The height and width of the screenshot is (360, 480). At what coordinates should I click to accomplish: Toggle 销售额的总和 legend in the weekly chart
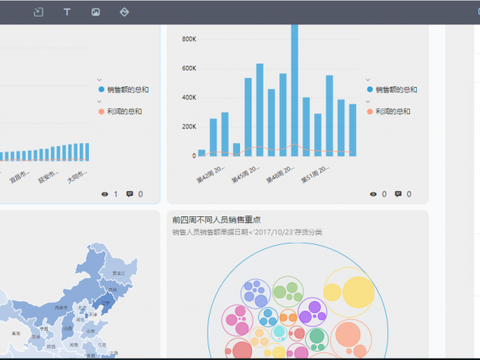[392, 89]
